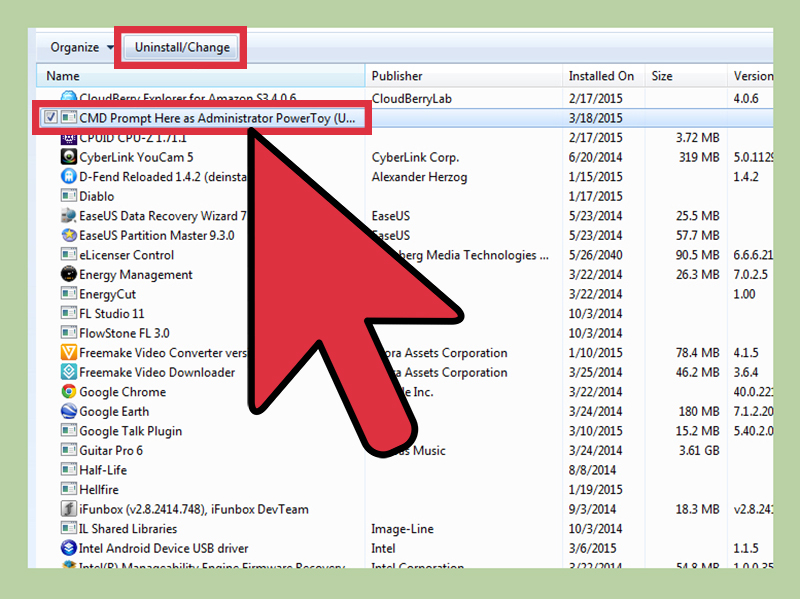Select the FlowStone FL 3.0 entry
The image size is (800, 599).
pos(124,333)
